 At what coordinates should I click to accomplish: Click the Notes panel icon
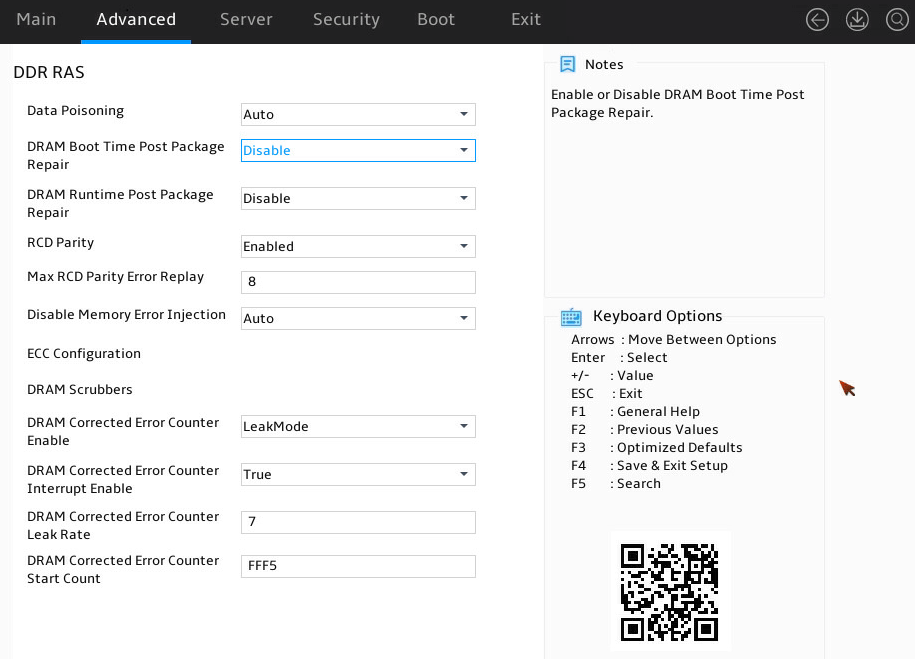(567, 64)
